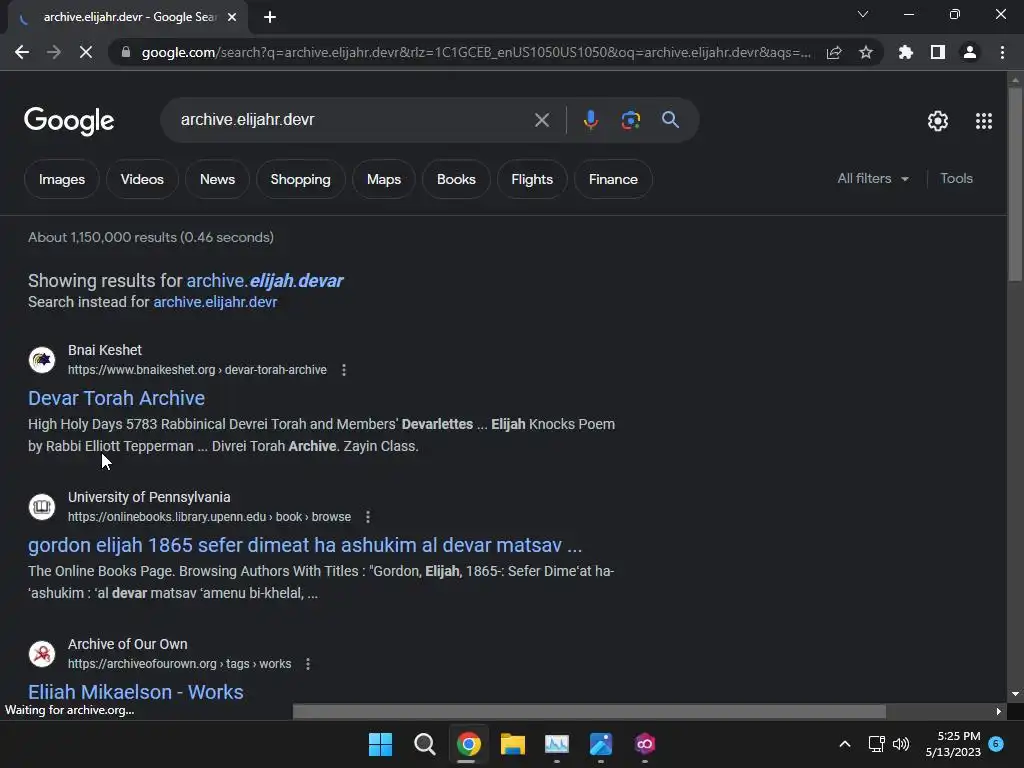Screen dimensions: 1024x768
Task: Click Chrome icon in taskbar
Action: (469, 744)
